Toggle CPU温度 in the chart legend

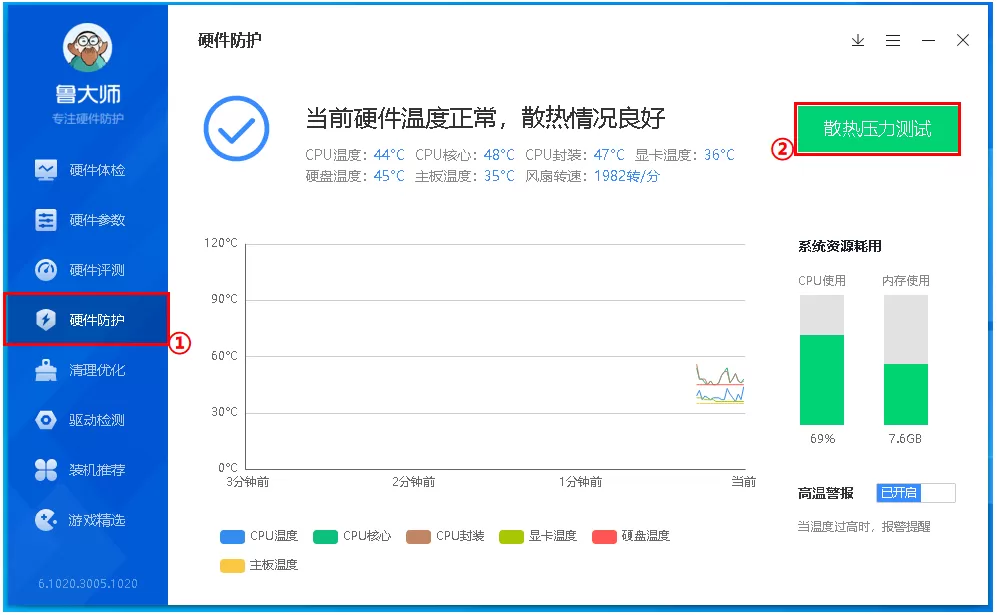tap(258, 536)
